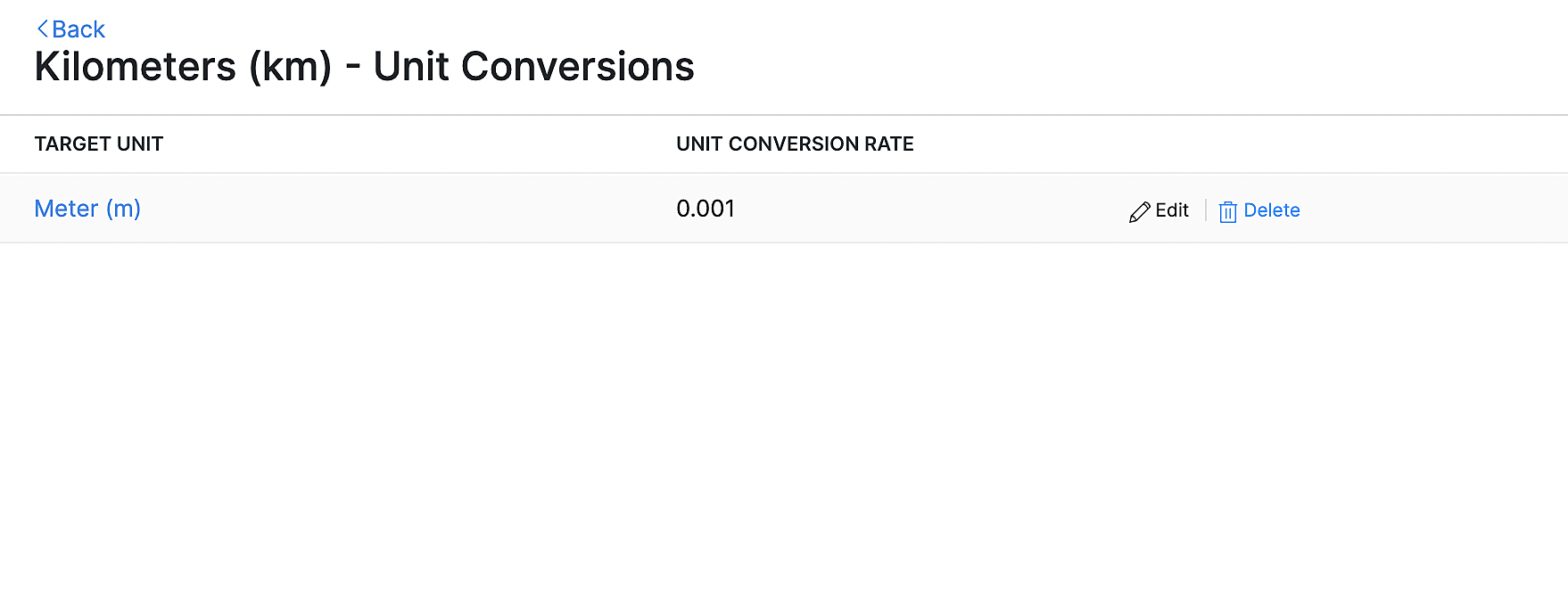
Task: Select the UNIT CONVERSION RATE column header
Action: (795, 144)
